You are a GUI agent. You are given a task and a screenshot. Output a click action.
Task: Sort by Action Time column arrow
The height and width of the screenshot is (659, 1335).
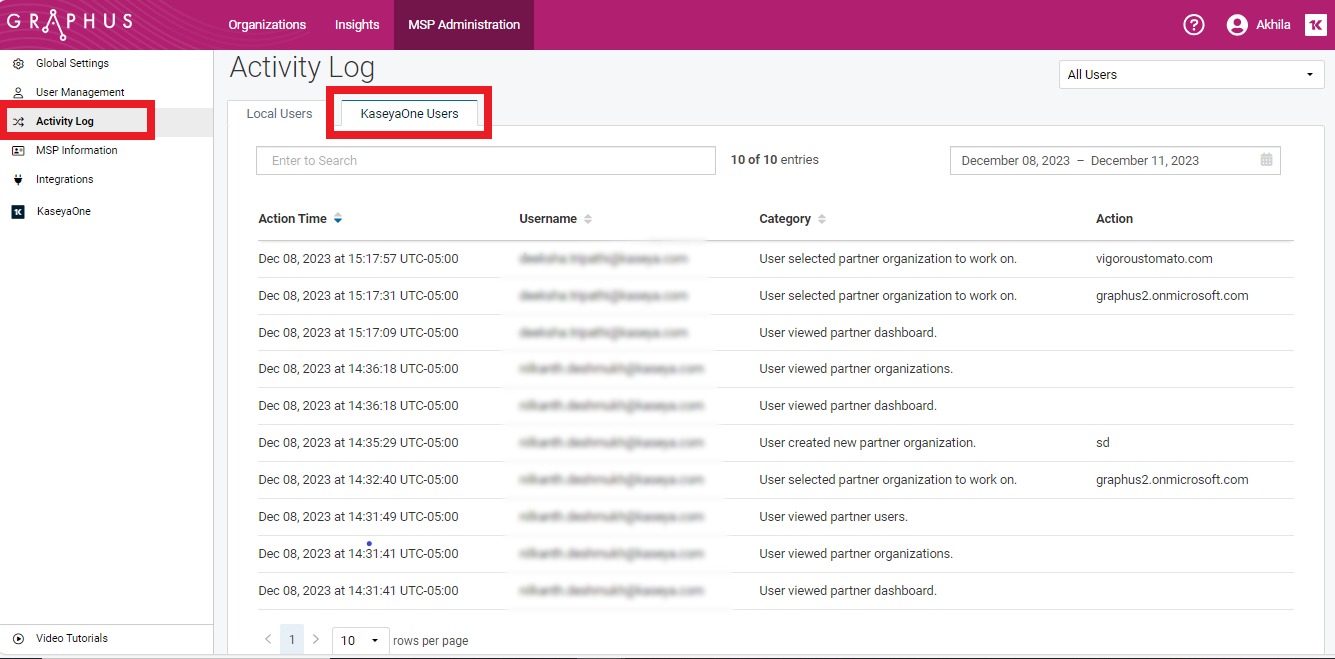click(x=338, y=219)
